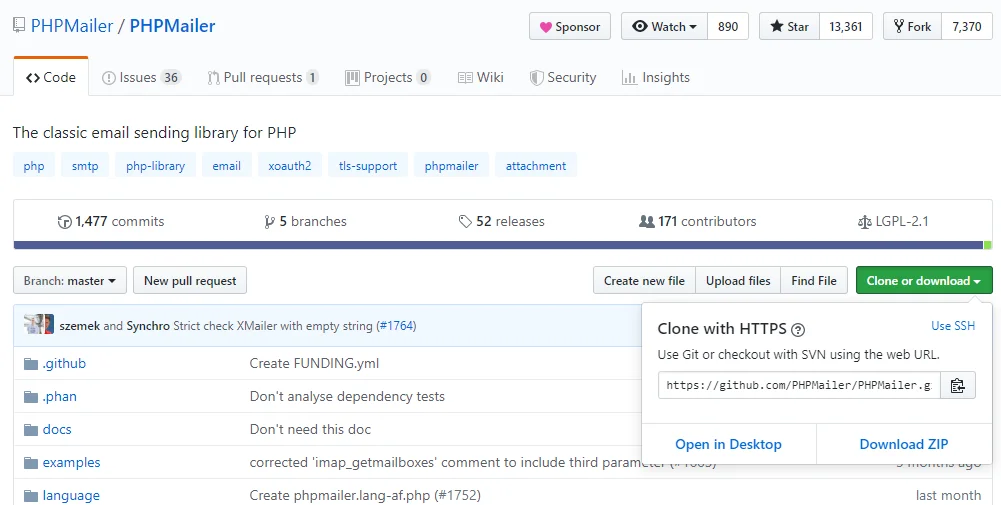Click the license scale icon near LGPL-2.1
1001x505 pixels.
(864, 222)
